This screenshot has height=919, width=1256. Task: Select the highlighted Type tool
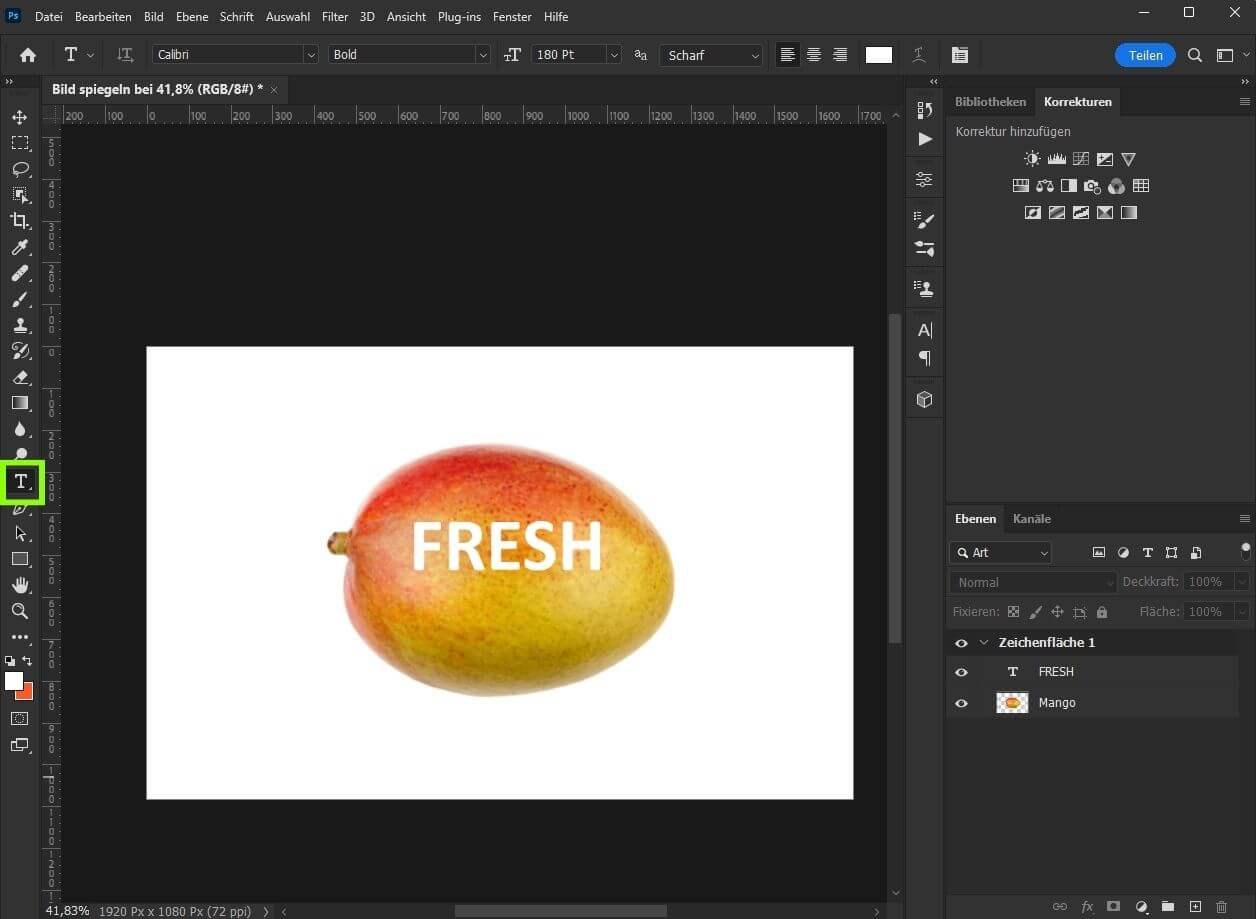[x=20, y=481]
